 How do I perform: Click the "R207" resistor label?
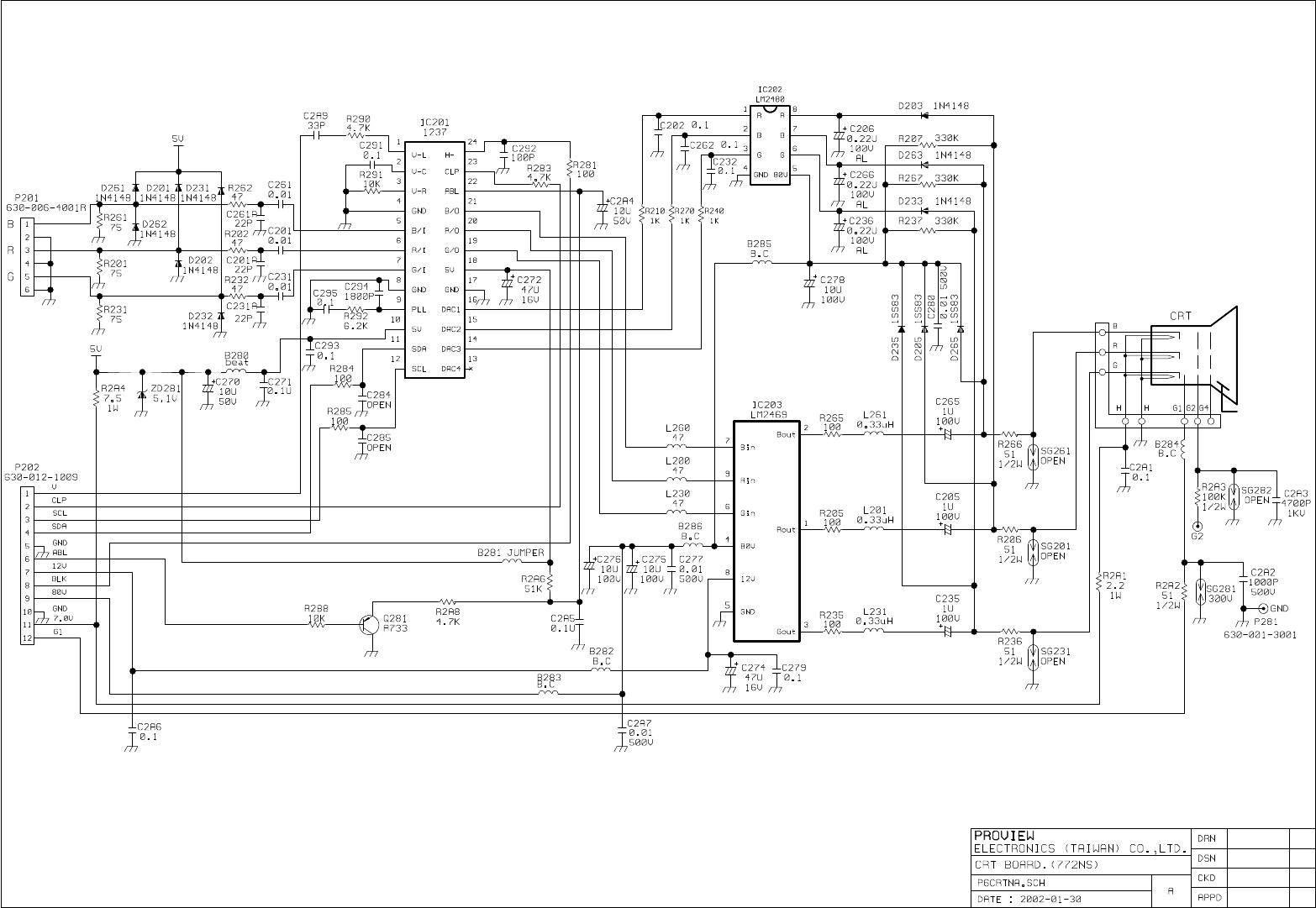pos(910,139)
